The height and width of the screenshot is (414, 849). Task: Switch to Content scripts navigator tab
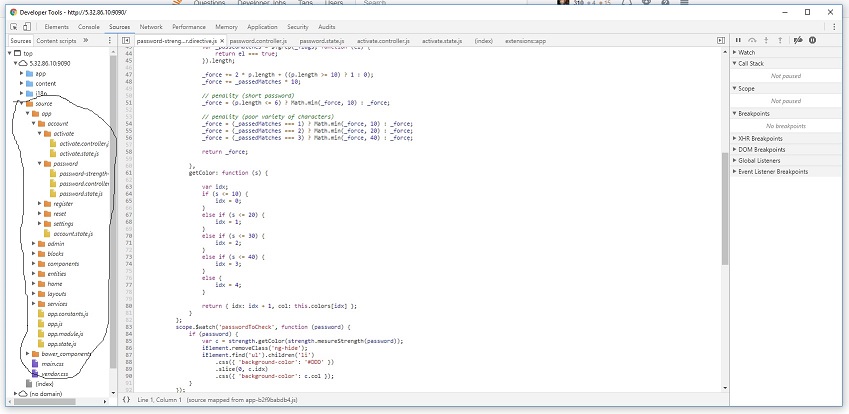(56, 41)
